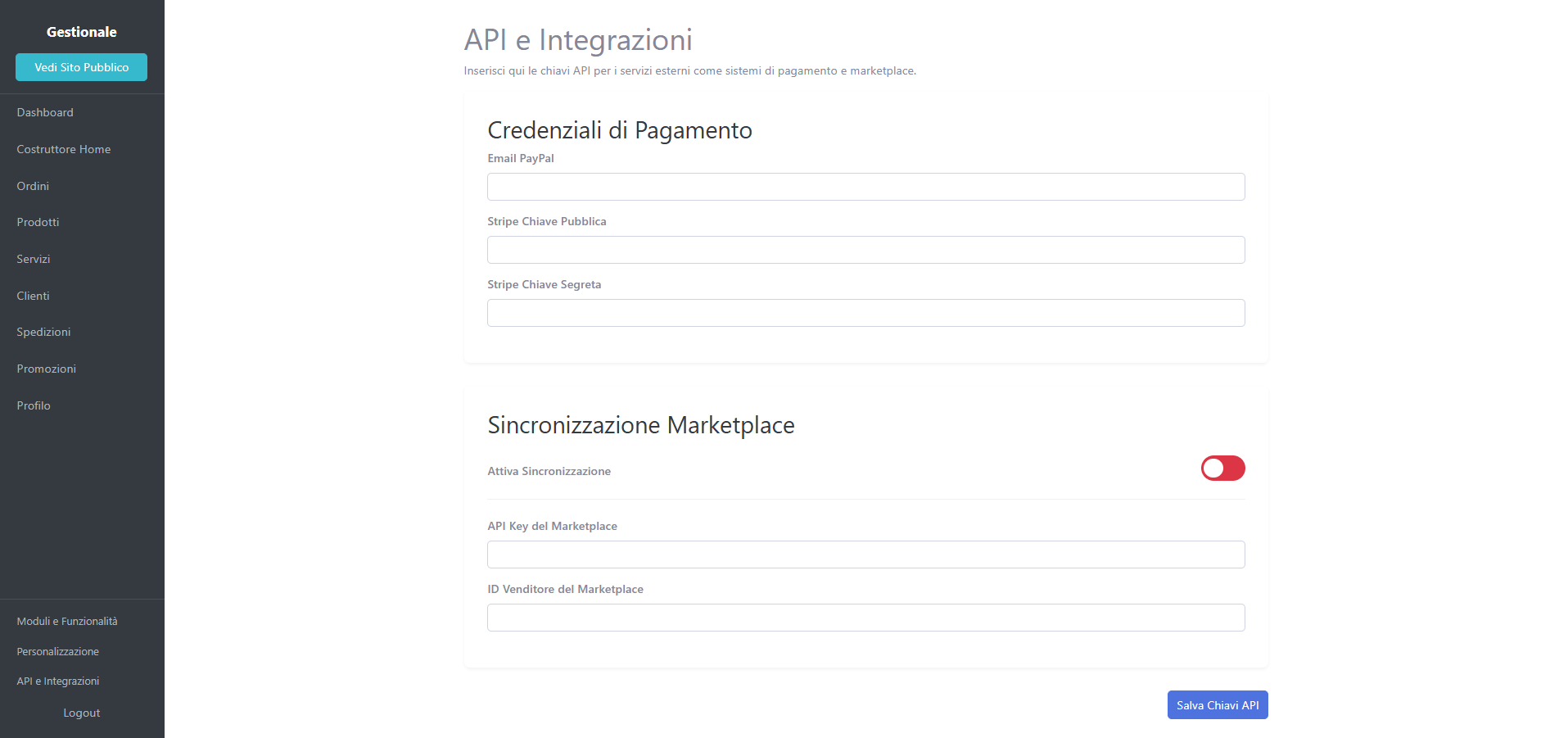1568x738 pixels.
Task: Select the Stripe Chiave Segreta input
Action: point(865,313)
